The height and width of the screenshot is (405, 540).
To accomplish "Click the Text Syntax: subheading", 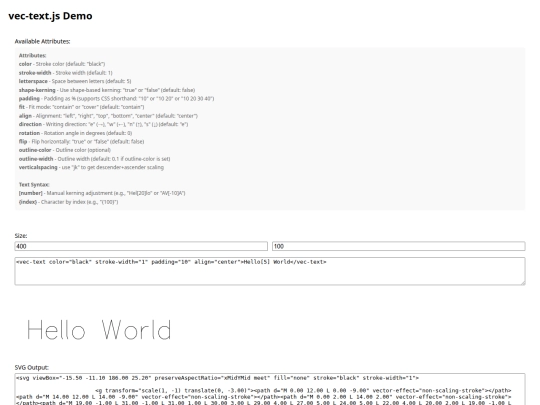I will point(34,185).
